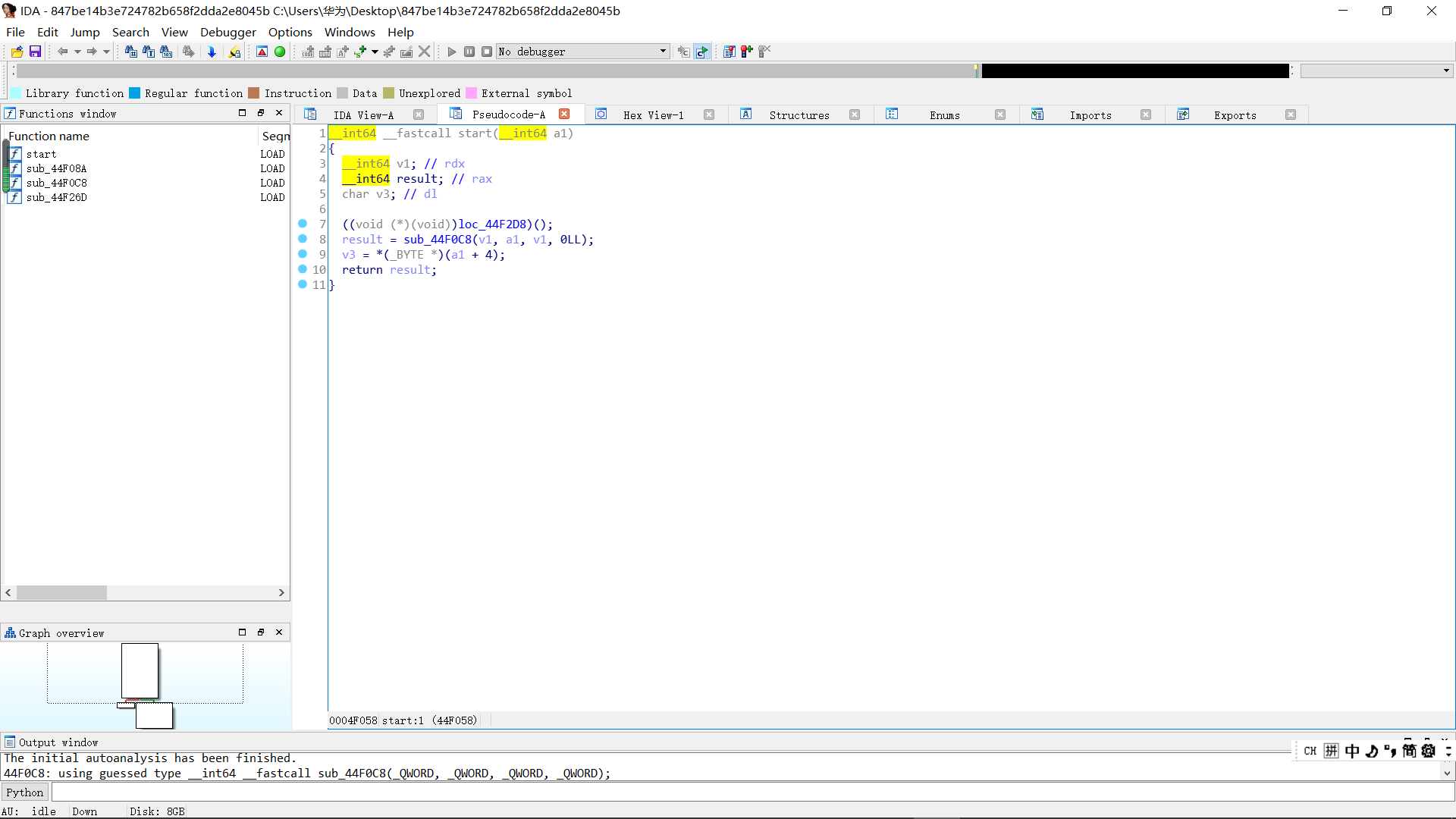Image resolution: width=1456 pixels, height=819 pixels.
Task: Click the toolbar X delete icon
Action: pos(425,52)
